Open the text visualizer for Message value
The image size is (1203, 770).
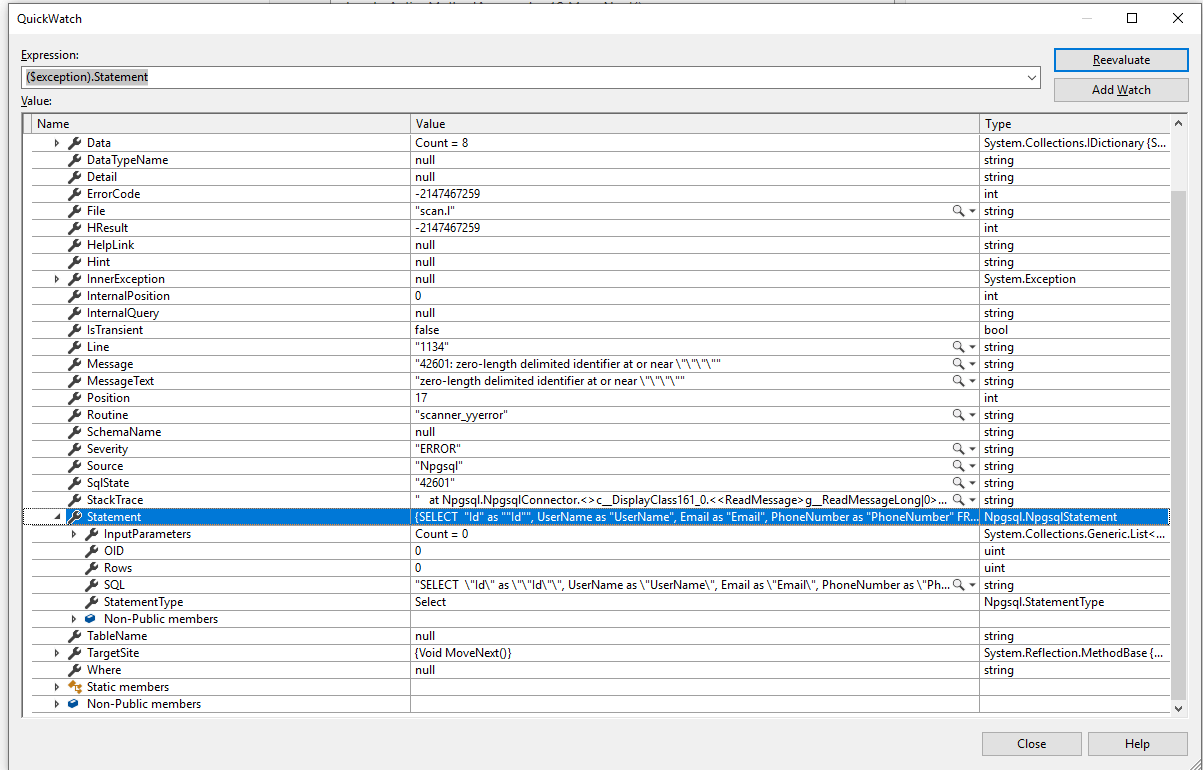click(x=957, y=363)
